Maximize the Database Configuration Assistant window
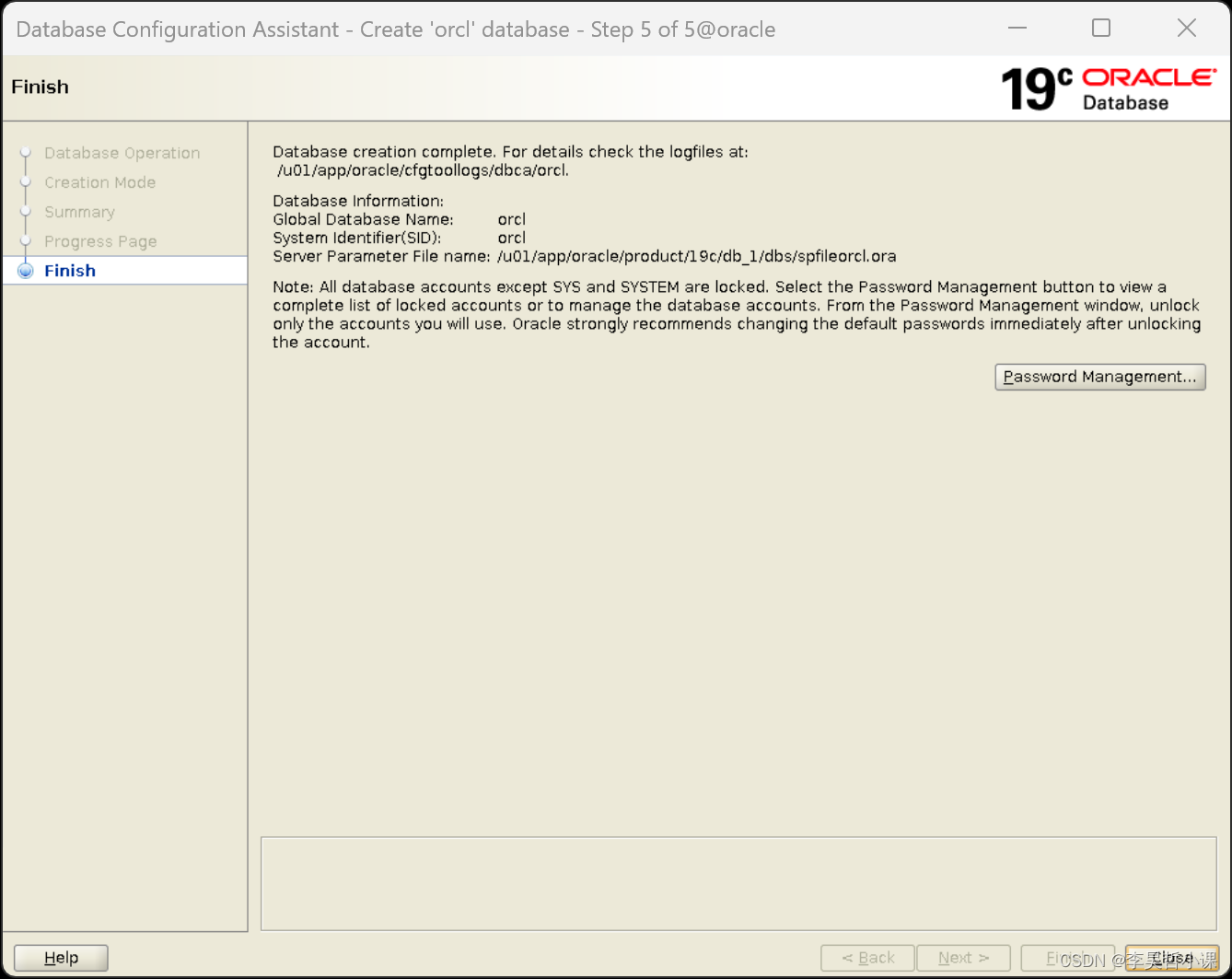This screenshot has height=979, width=1232. pyautogui.click(x=1101, y=29)
